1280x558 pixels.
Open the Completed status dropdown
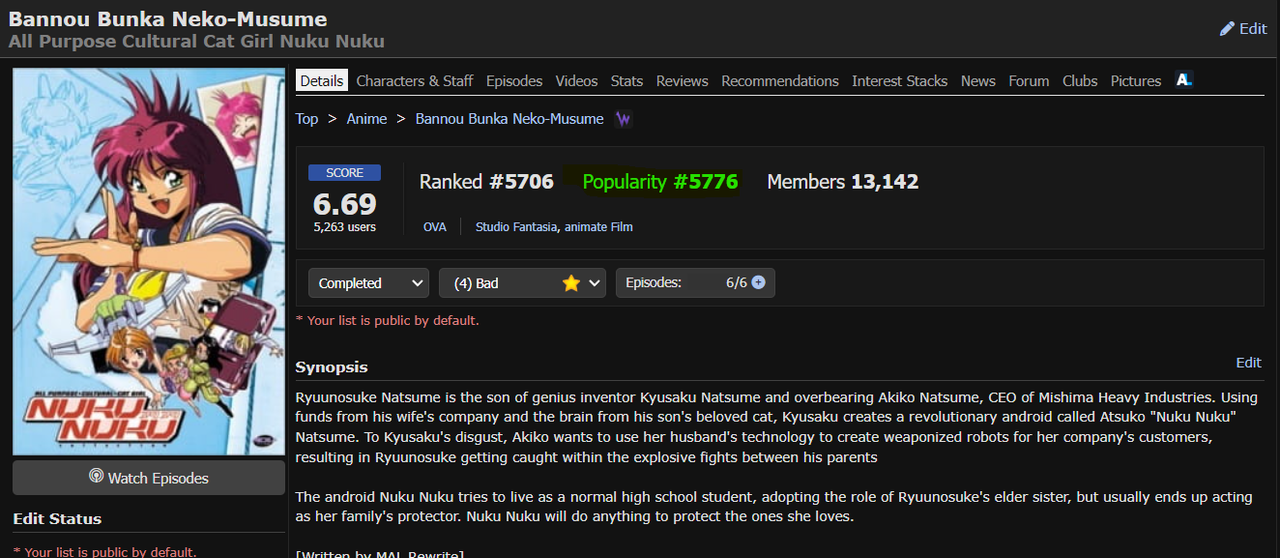click(x=368, y=283)
